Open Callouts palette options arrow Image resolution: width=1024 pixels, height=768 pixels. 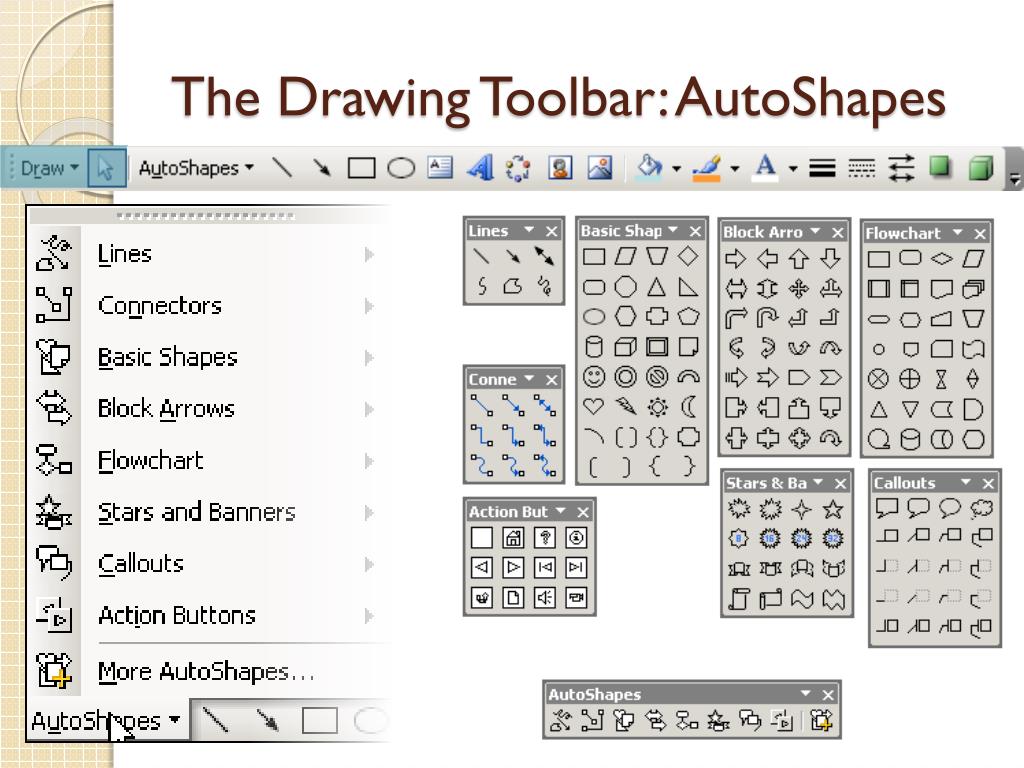pos(966,482)
